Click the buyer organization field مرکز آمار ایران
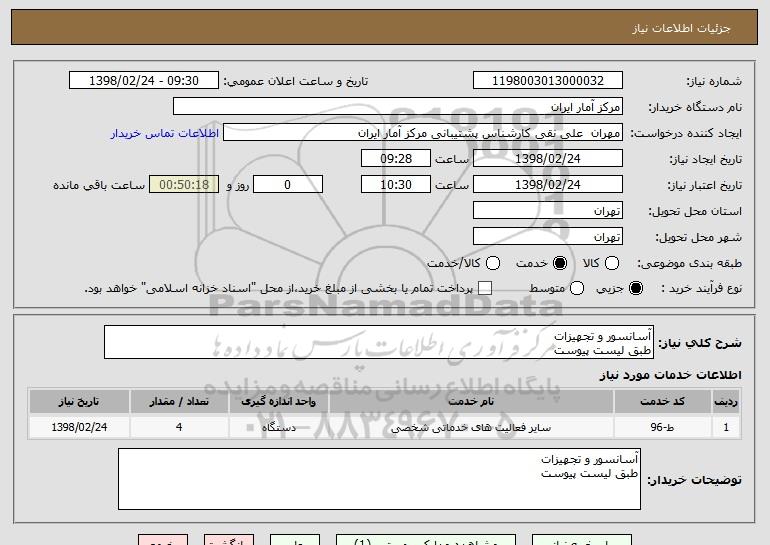The image size is (770, 545). click(398, 107)
